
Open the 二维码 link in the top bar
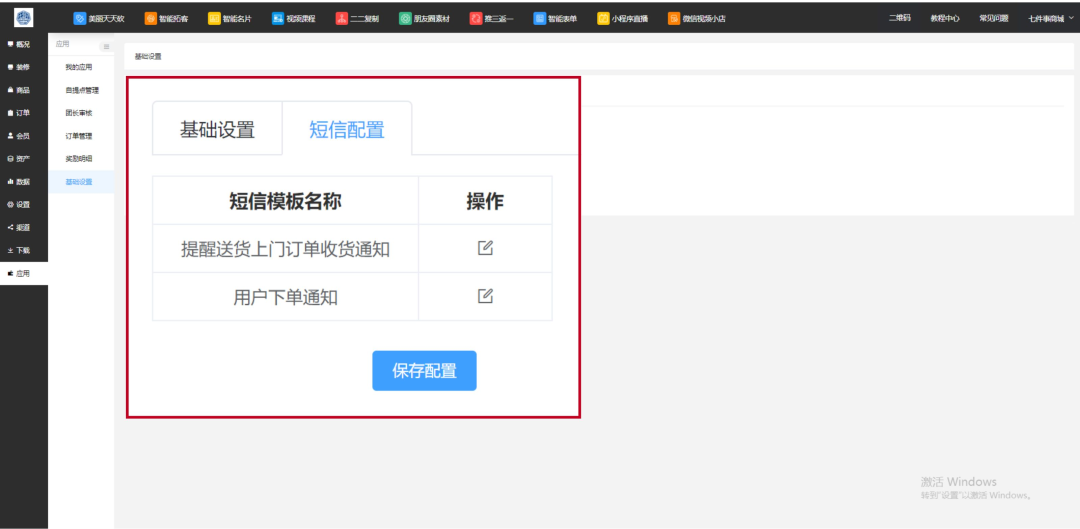900,19
